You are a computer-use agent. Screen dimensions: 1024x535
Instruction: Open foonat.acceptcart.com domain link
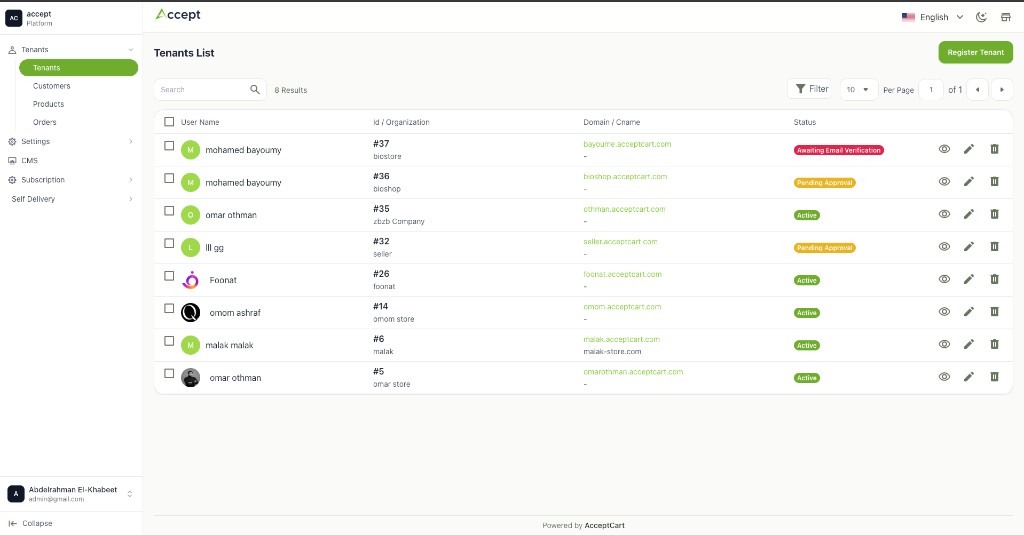pos(622,274)
